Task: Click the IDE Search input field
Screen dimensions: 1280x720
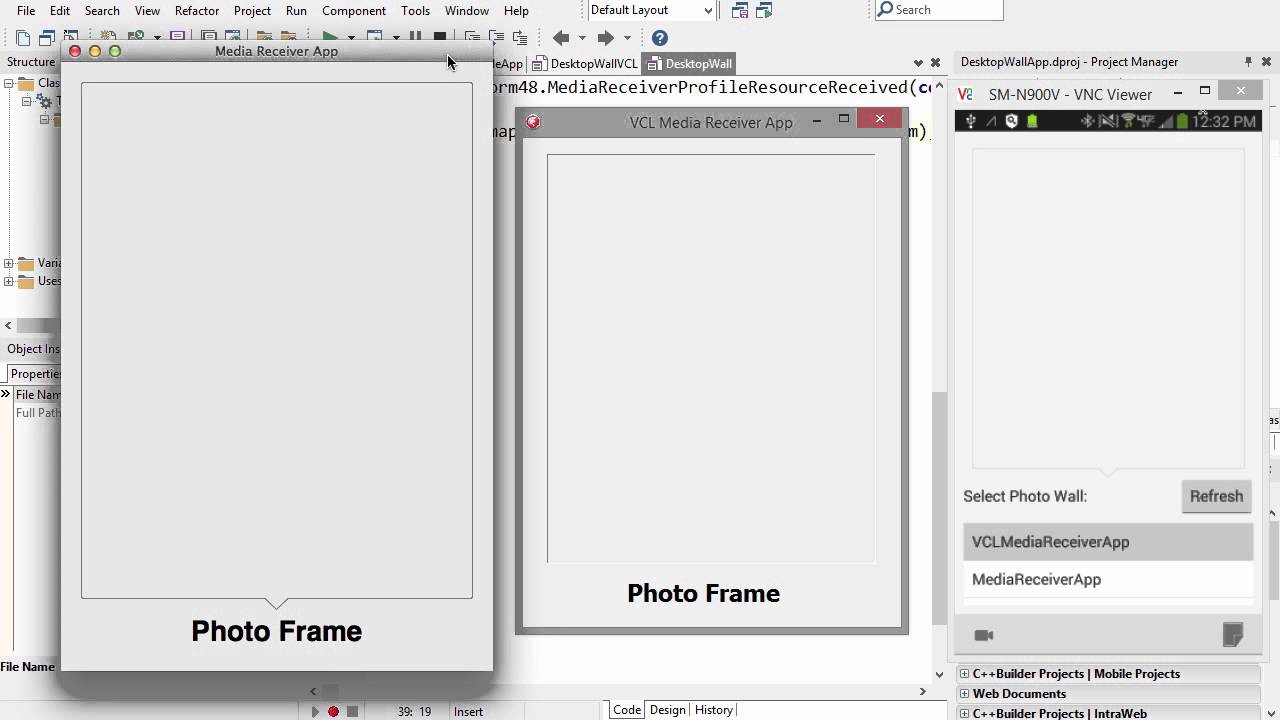Action: pos(945,10)
